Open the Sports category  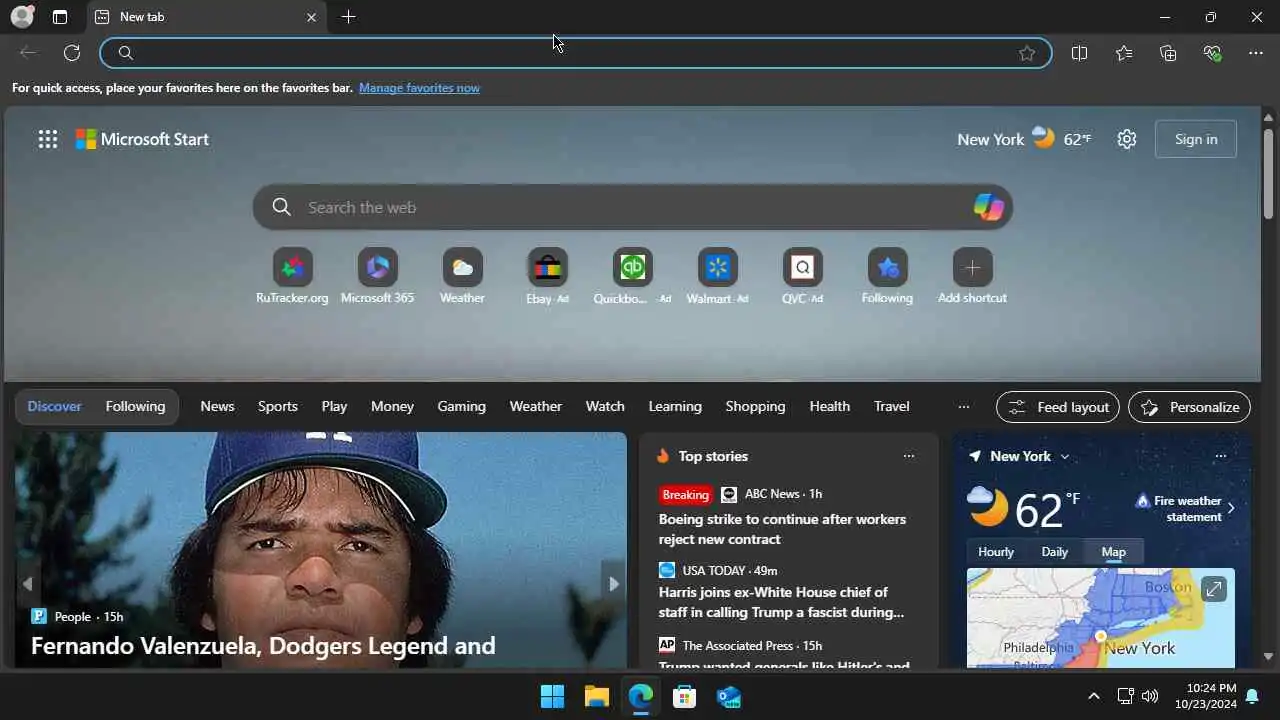(278, 406)
